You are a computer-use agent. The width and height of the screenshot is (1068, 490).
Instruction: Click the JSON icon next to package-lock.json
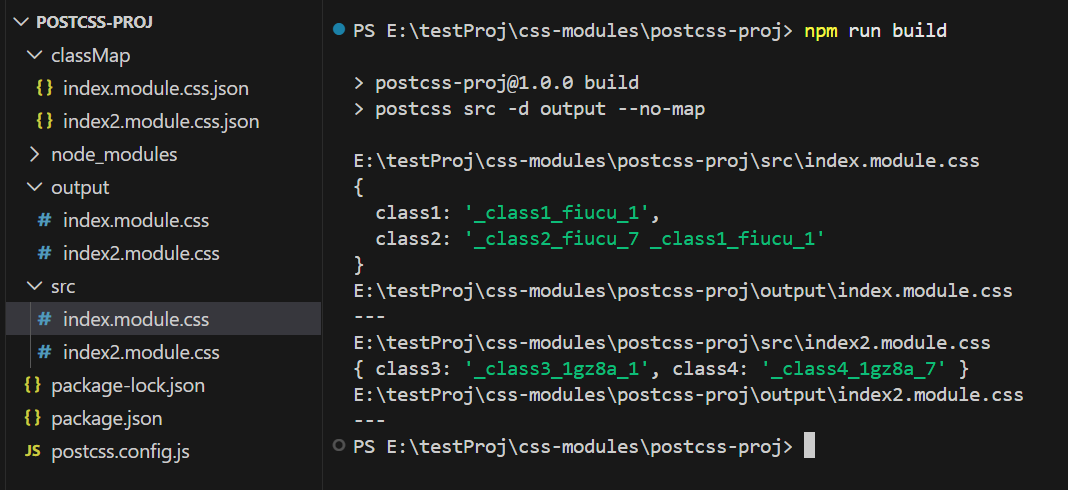32,385
